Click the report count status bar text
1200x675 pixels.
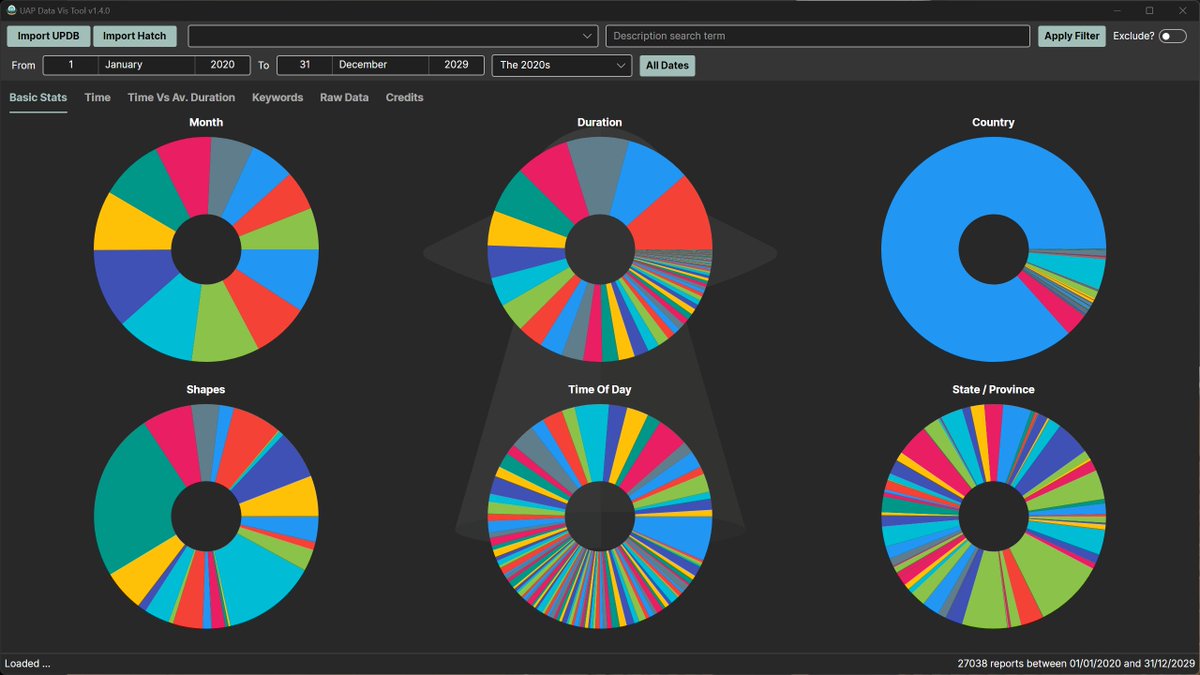(1075, 664)
